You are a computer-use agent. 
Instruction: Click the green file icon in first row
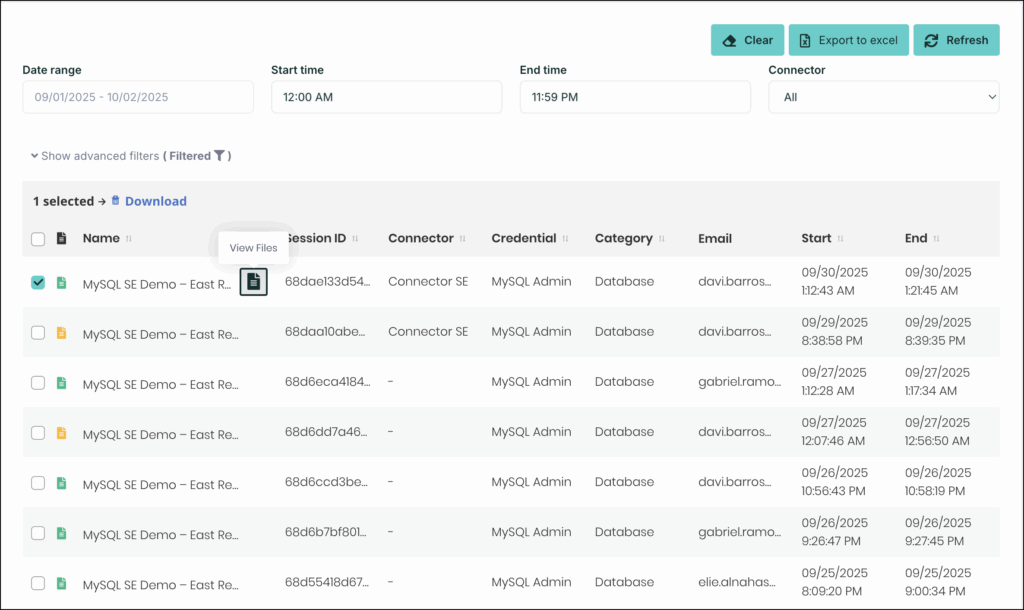62,283
